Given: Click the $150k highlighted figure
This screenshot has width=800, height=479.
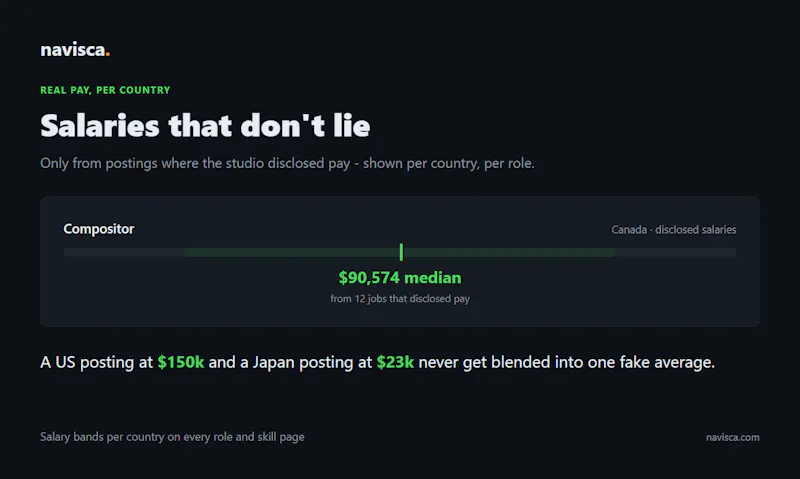Looking at the screenshot, I should [x=181, y=362].
